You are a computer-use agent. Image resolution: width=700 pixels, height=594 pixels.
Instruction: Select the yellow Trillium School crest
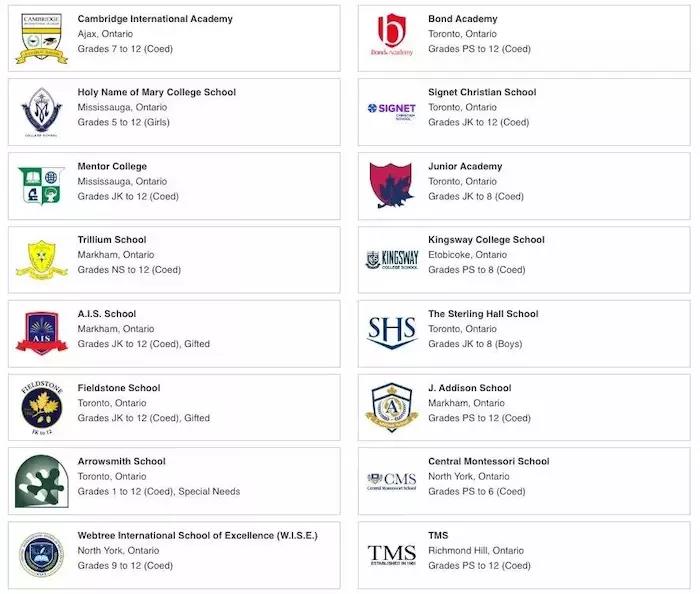click(x=42, y=260)
